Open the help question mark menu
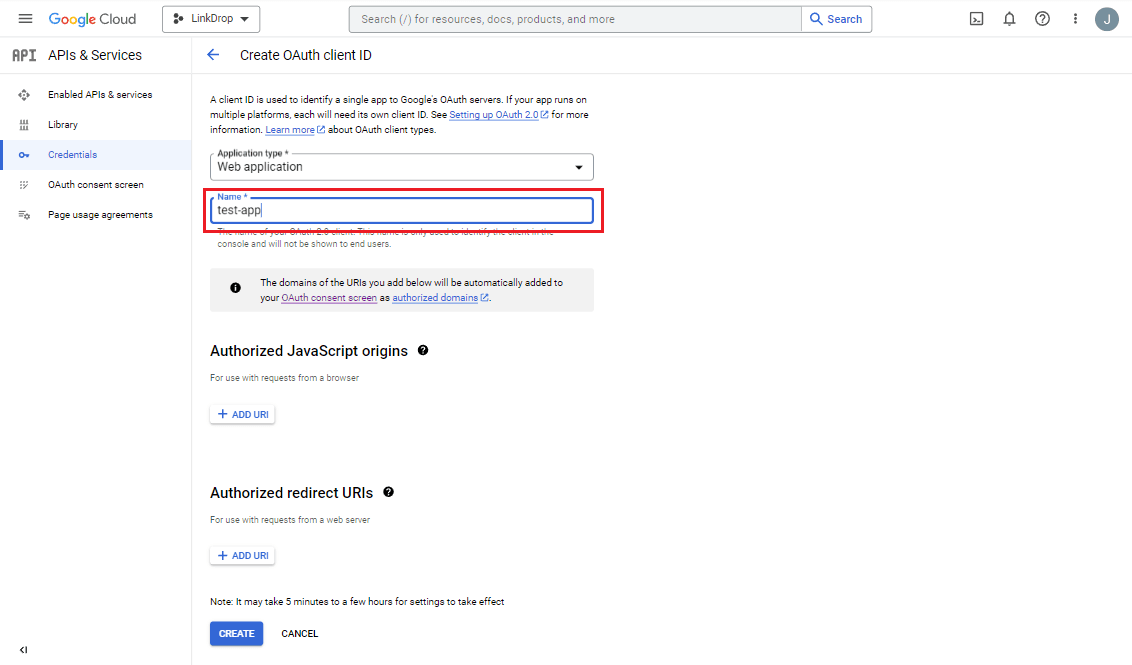This screenshot has height=665, width=1132. pyautogui.click(x=1042, y=19)
